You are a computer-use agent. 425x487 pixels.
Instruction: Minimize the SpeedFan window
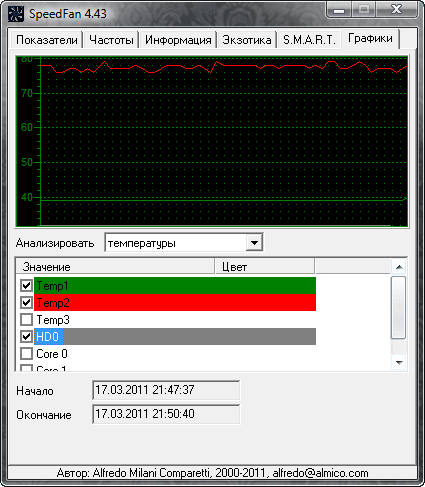click(339, 9)
